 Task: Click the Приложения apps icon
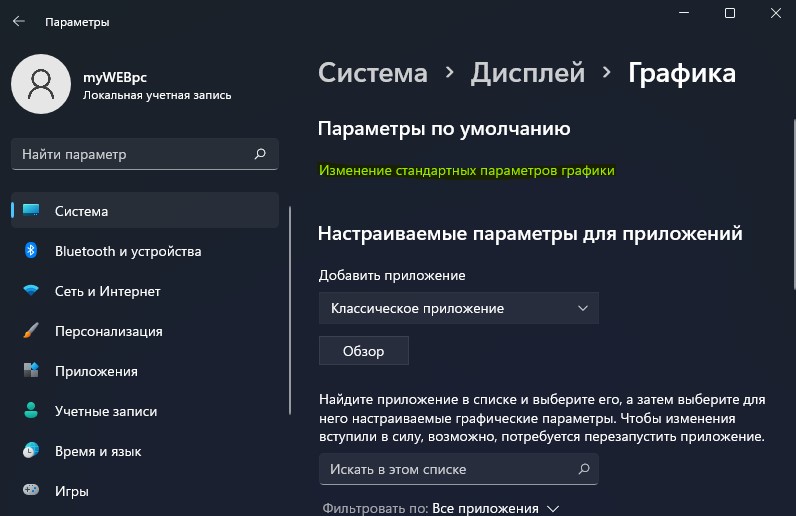tap(31, 370)
